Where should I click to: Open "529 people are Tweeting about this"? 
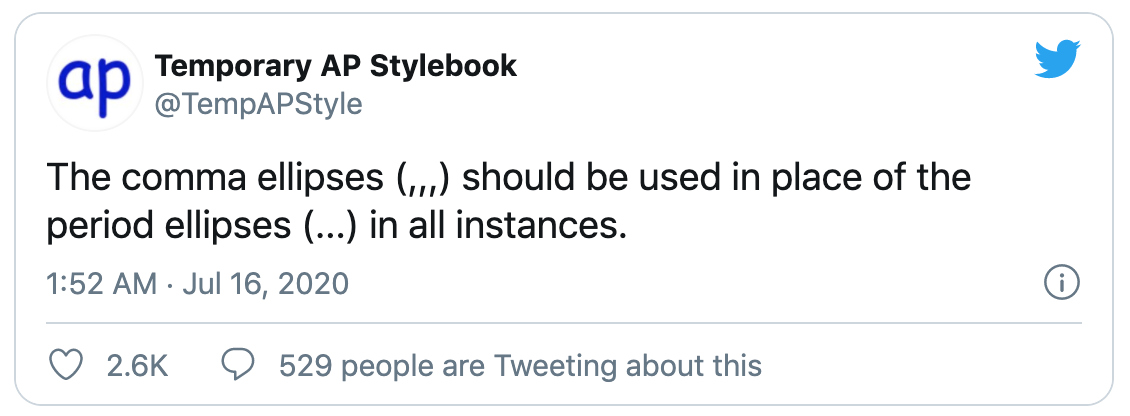tap(520, 365)
